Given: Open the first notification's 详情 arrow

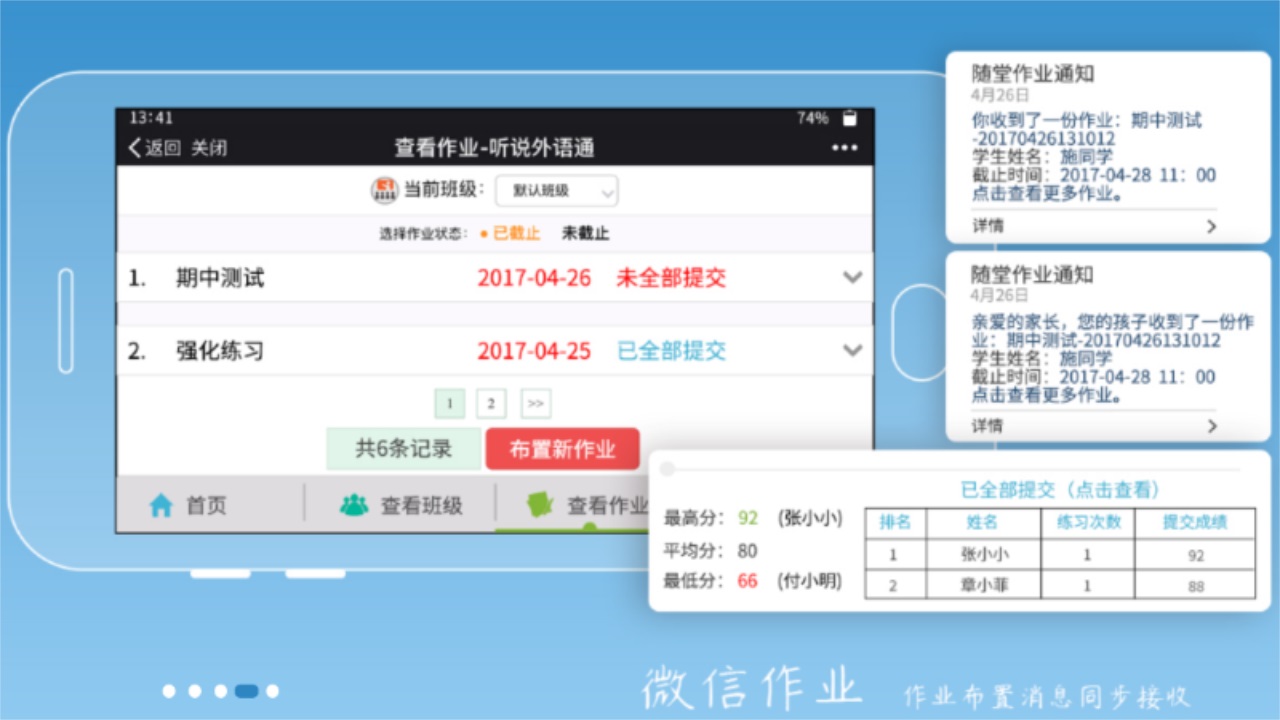Looking at the screenshot, I should 1211,226.
